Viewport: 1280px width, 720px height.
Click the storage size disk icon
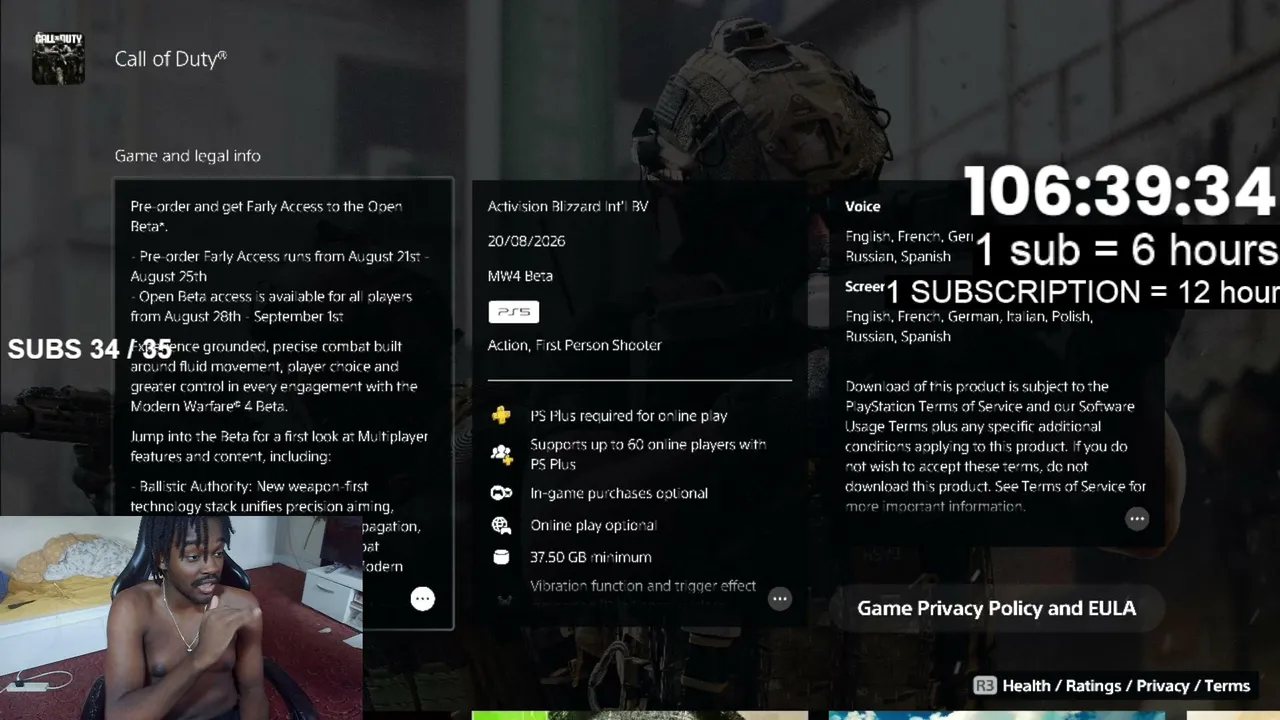click(x=501, y=557)
